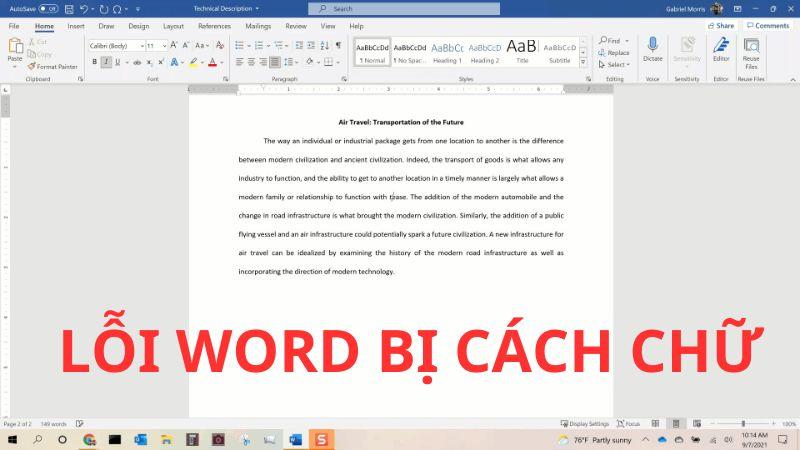This screenshot has height=450, width=800.
Task: Select No Spacing style
Action: pyautogui.click(x=410, y=52)
